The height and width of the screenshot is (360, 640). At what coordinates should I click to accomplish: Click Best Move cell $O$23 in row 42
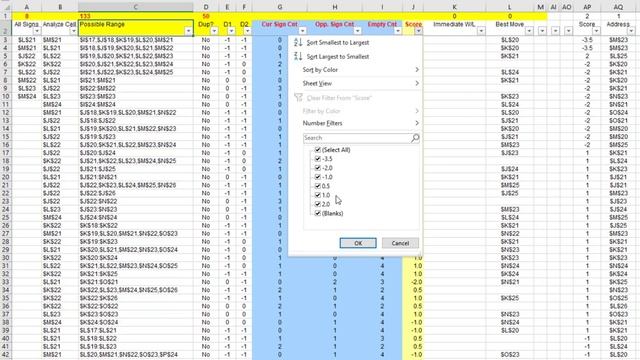click(510, 355)
